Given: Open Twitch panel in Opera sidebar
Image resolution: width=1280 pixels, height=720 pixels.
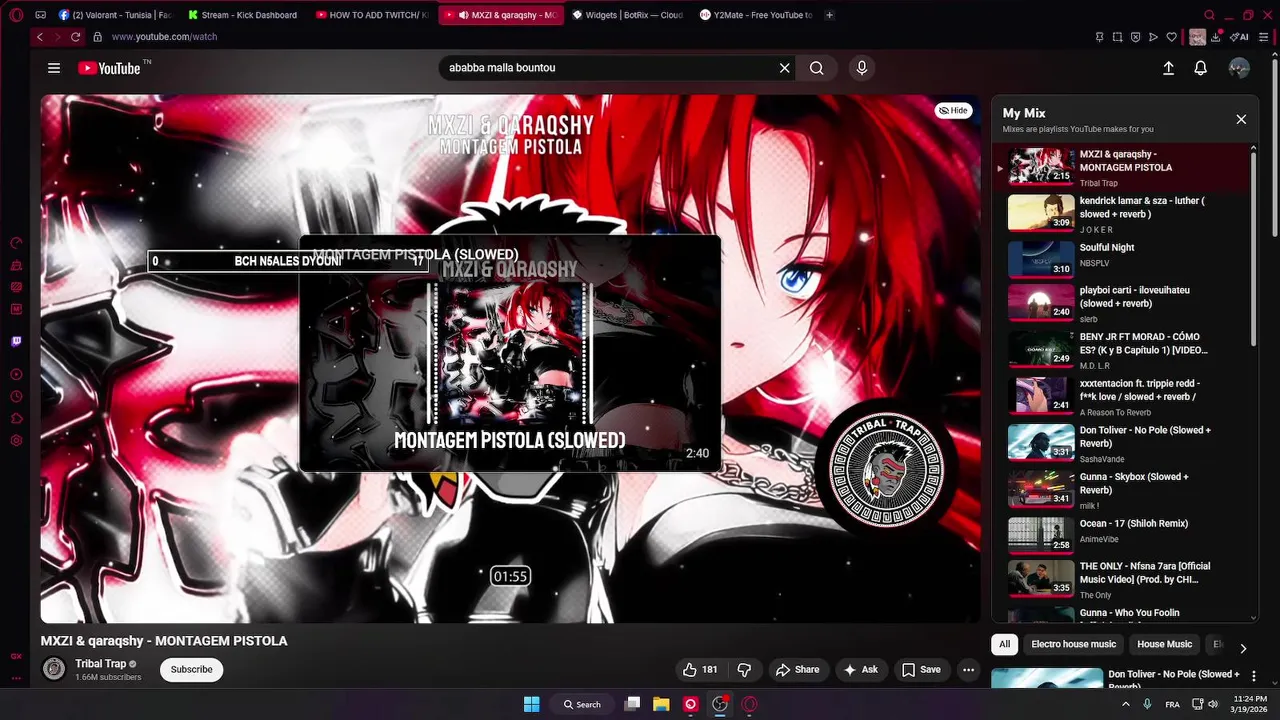Looking at the screenshot, I should [x=16, y=341].
